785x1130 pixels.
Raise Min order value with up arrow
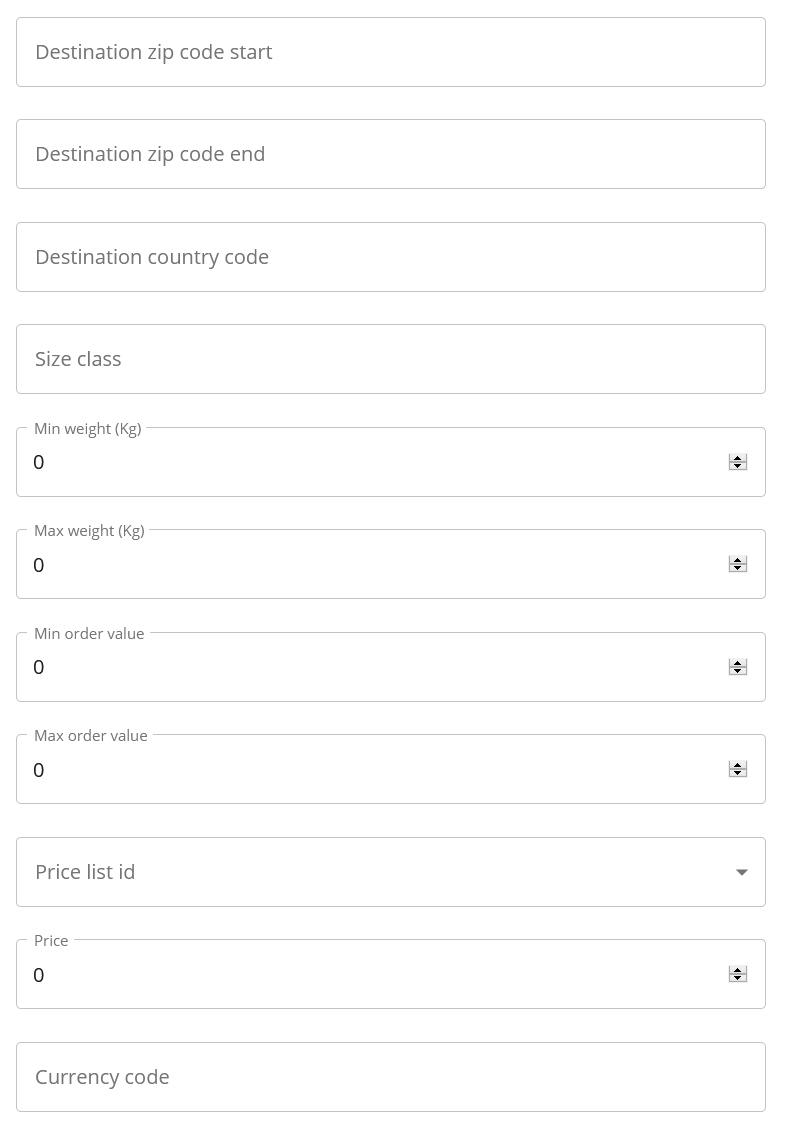pyautogui.click(x=738, y=663)
